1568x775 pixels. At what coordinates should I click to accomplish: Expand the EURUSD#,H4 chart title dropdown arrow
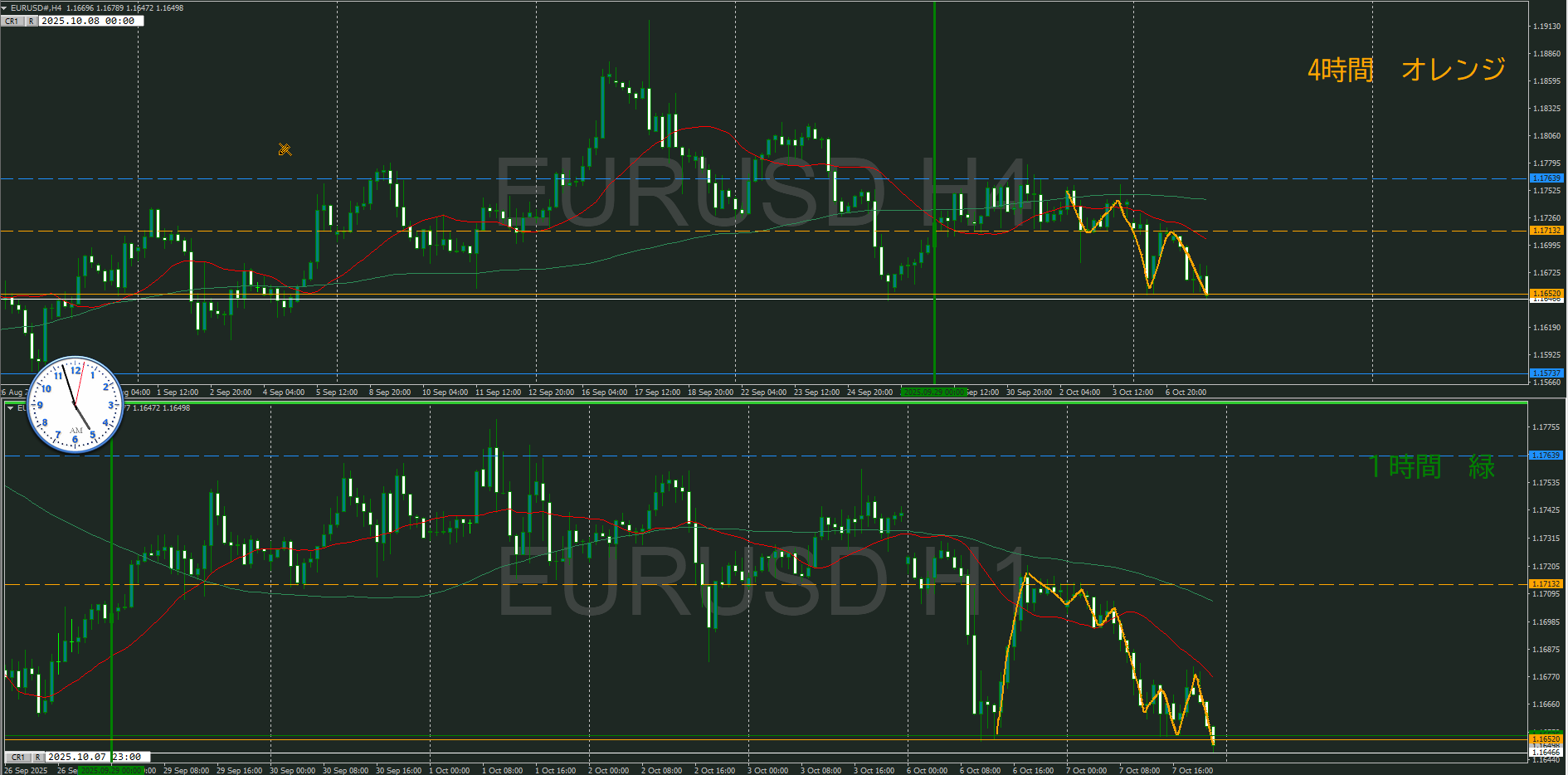tap(5, 7)
